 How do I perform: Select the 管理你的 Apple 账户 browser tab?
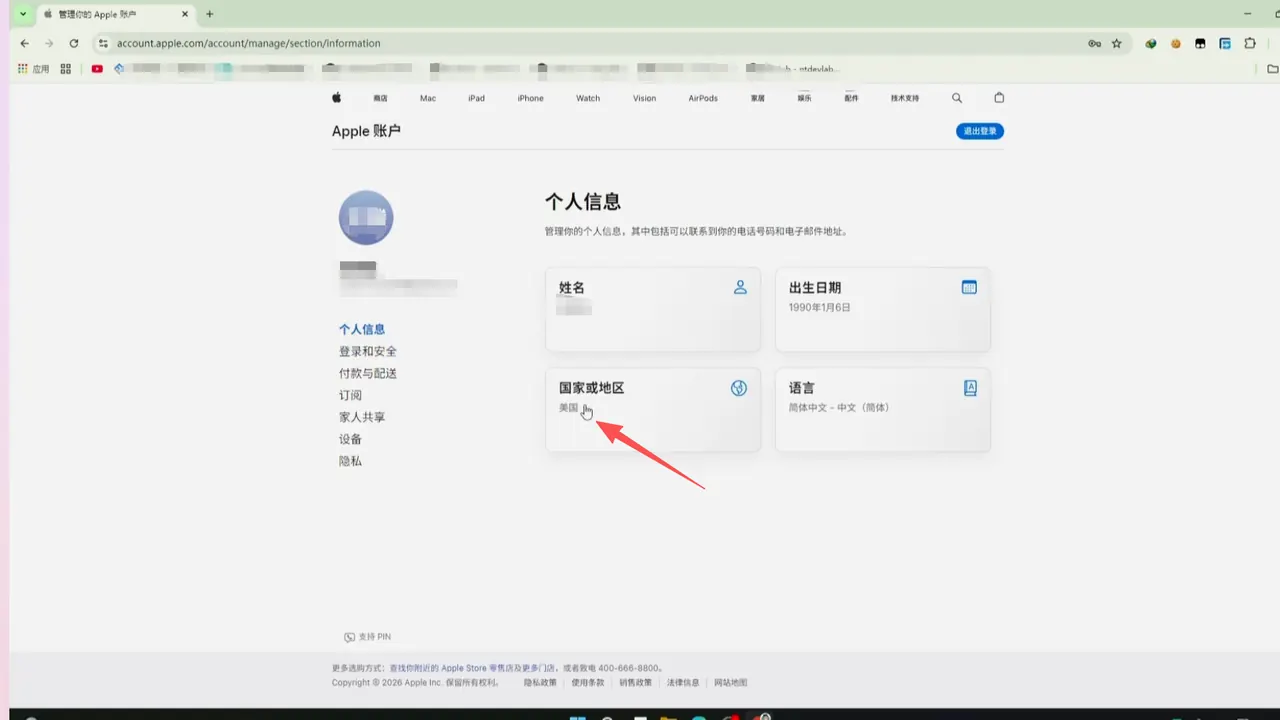[x=115, y=14]
